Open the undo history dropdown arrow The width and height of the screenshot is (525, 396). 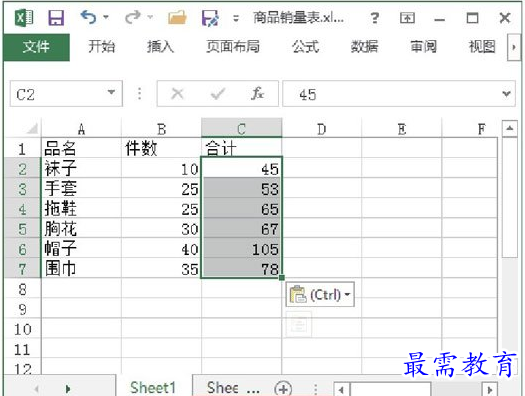pos(106,17)
